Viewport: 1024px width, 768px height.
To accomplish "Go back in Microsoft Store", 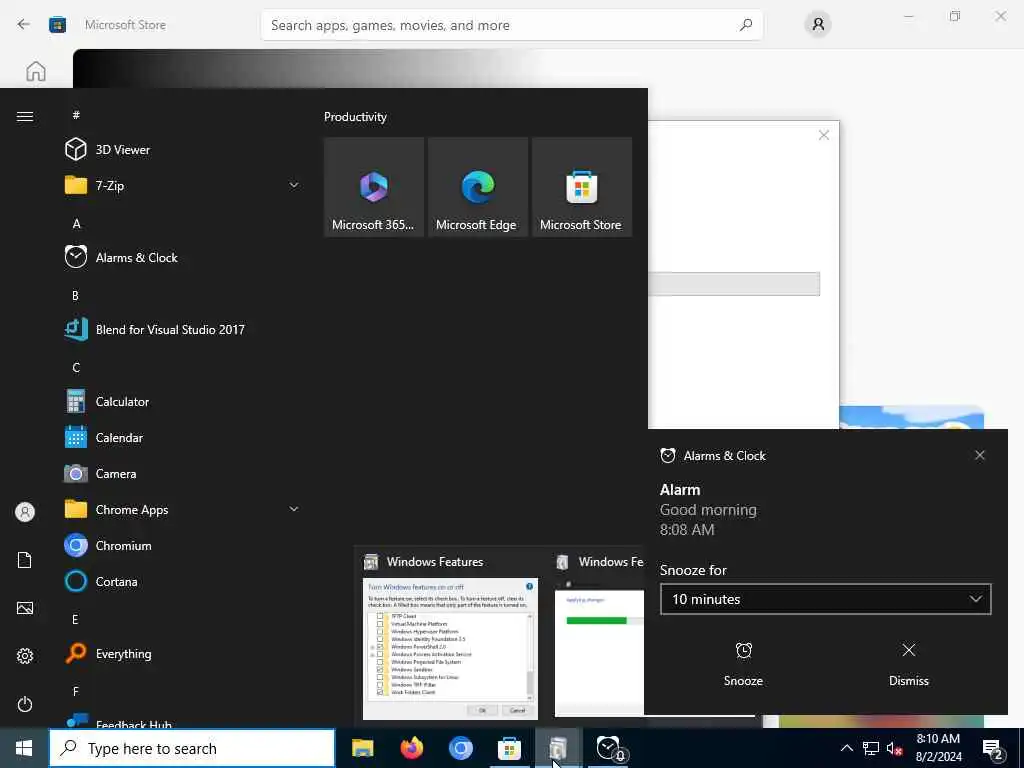I will [24, 24].
